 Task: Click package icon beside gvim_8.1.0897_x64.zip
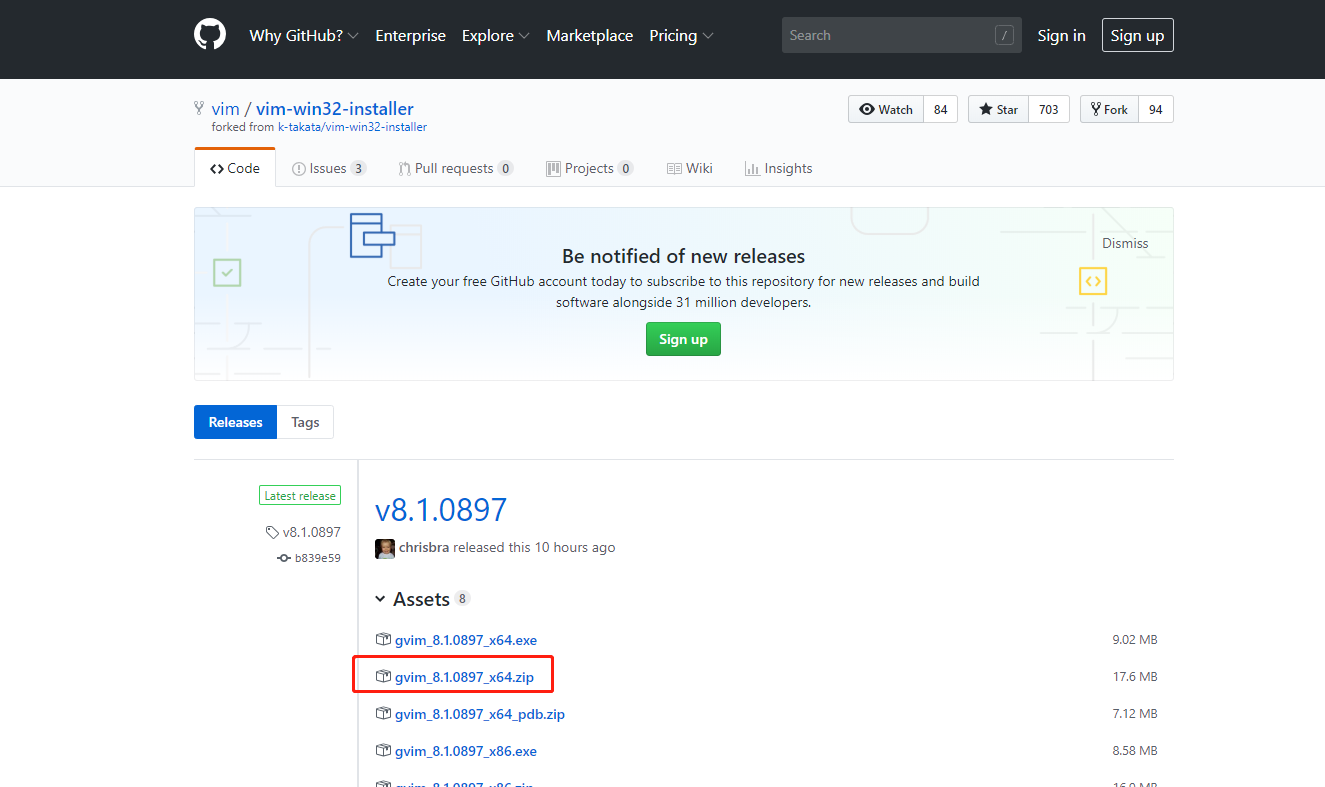click(383, 676)
